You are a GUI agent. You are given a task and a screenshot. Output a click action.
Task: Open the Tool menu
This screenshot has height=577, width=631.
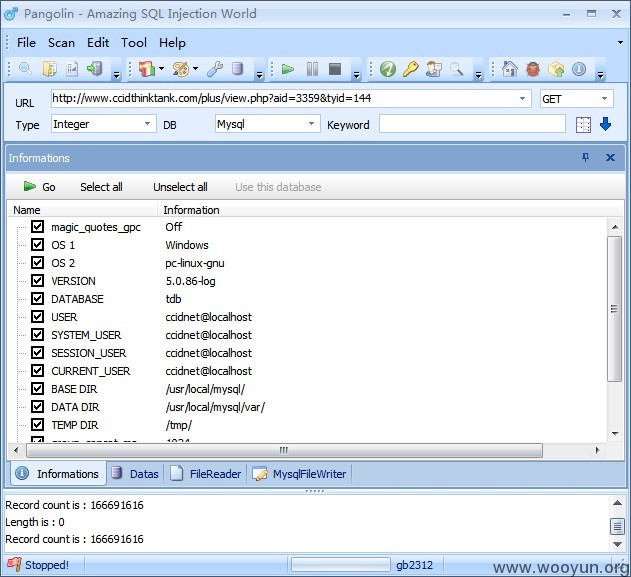[x=134, y=43]
